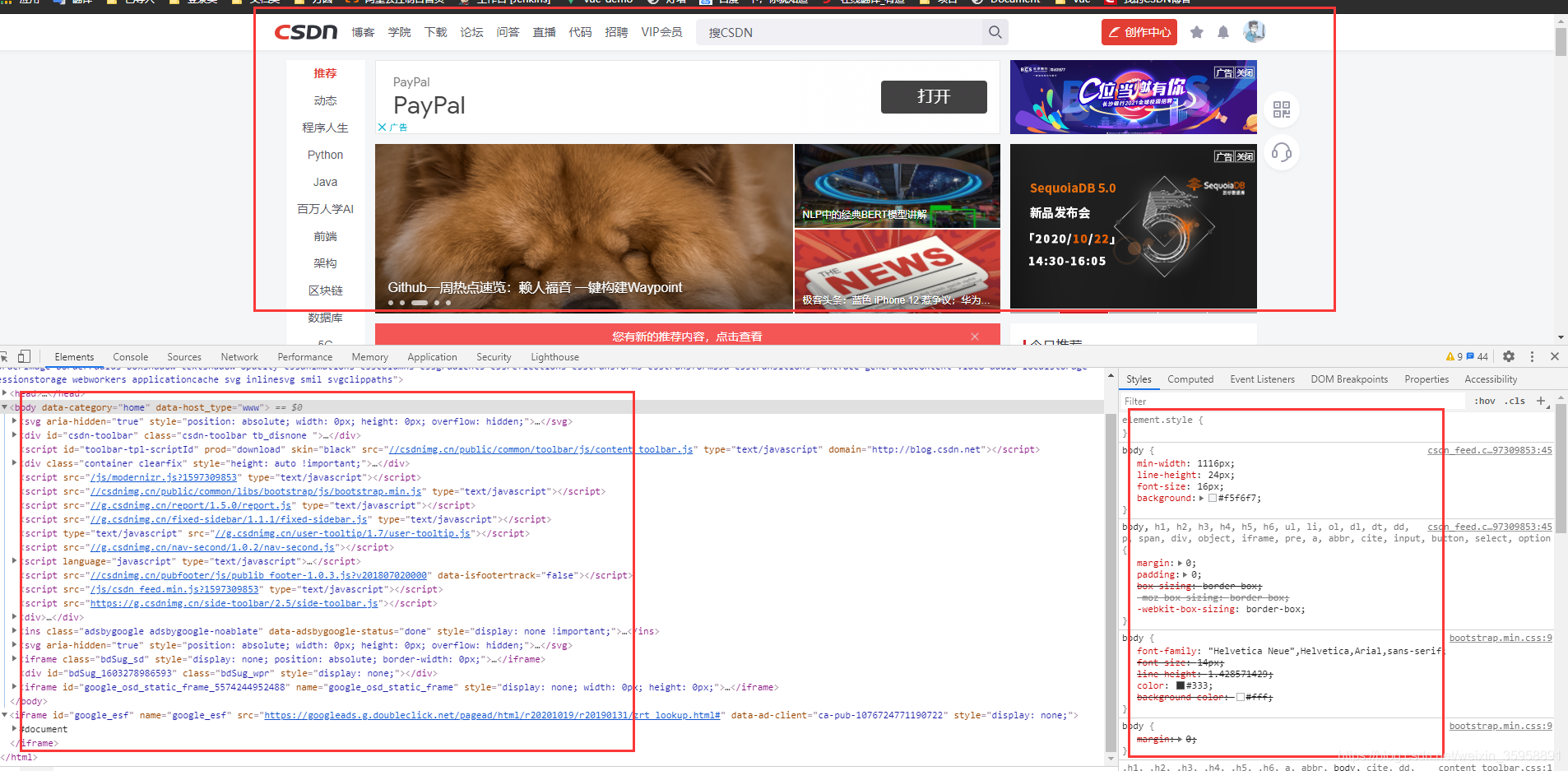Screen dimensions: 1568x771
Task: Expand the bdSug_sd iframe node
Action: (x=14, y=659)
